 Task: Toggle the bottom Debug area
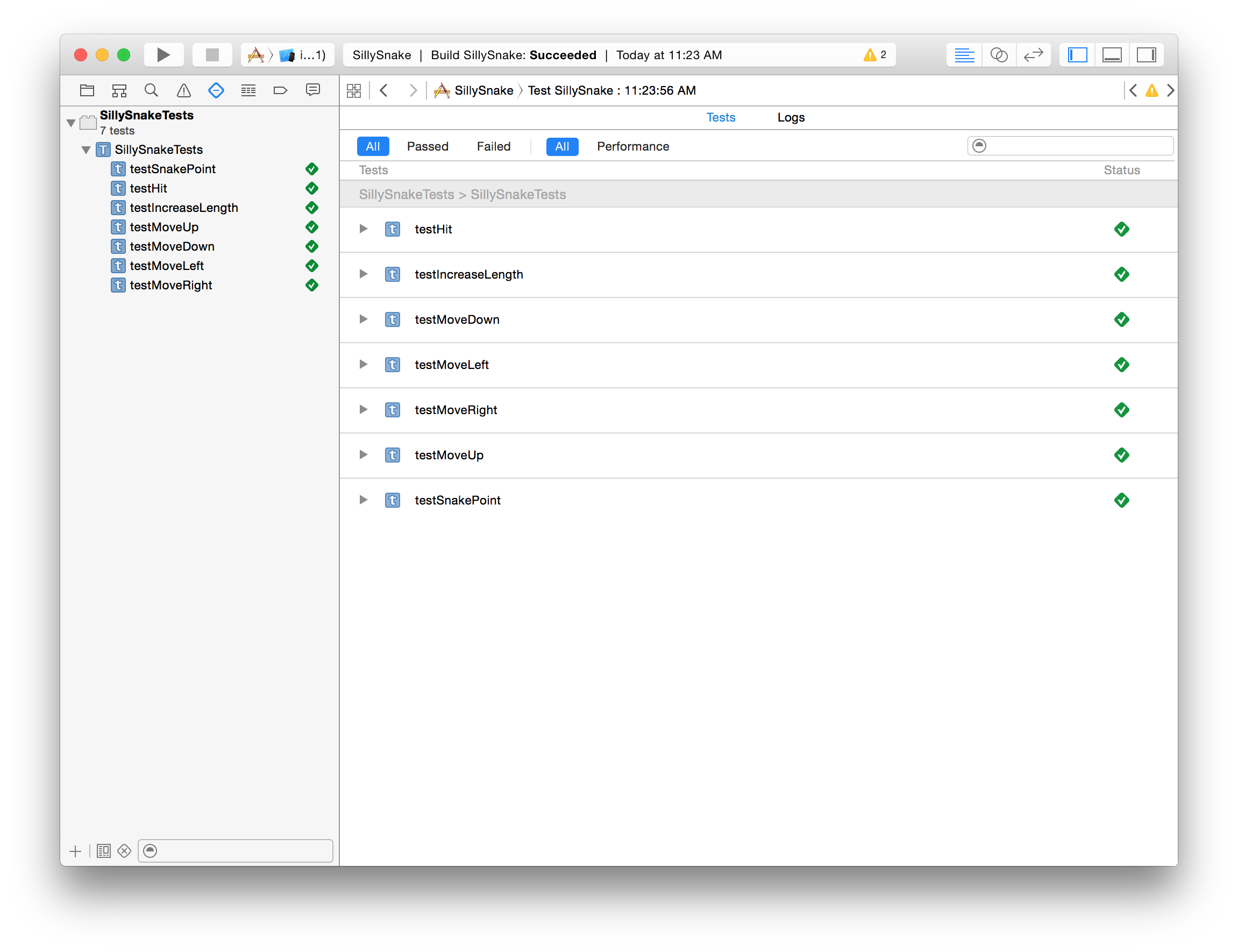point(1112,55)
